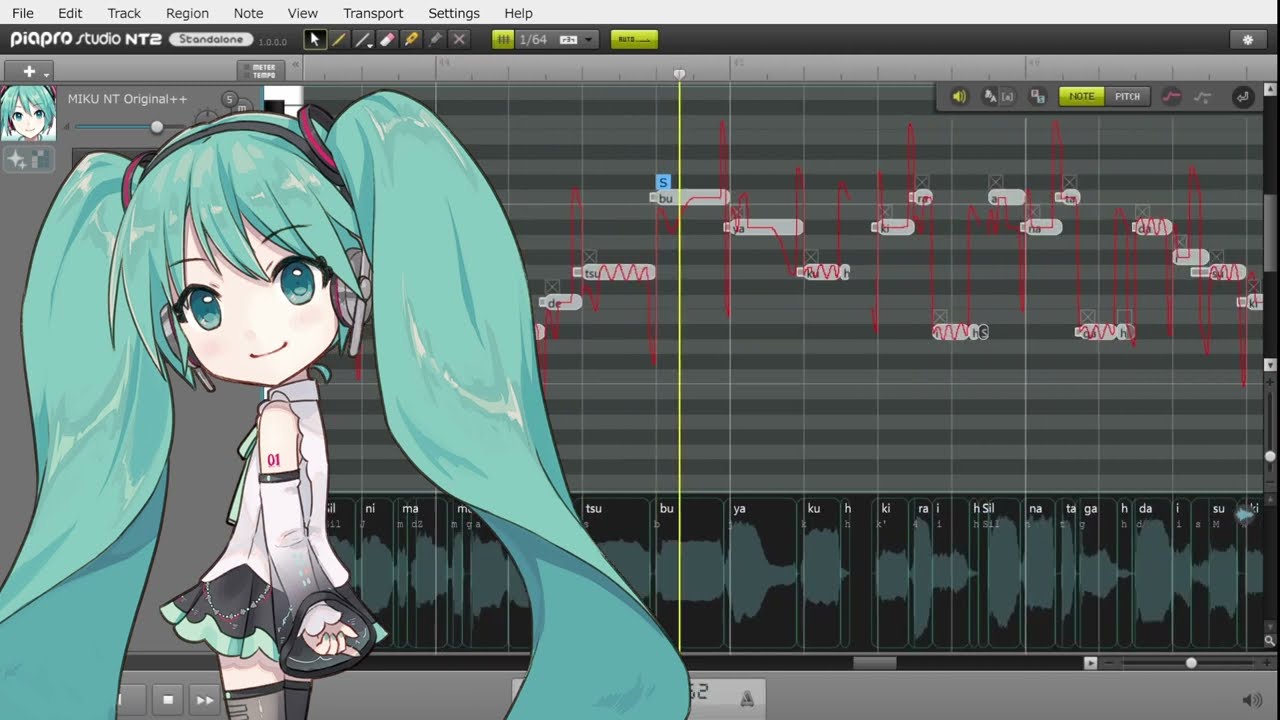Open settings via the gear button
This screenshot has height=720, width=1280.
pos(1247,40)
